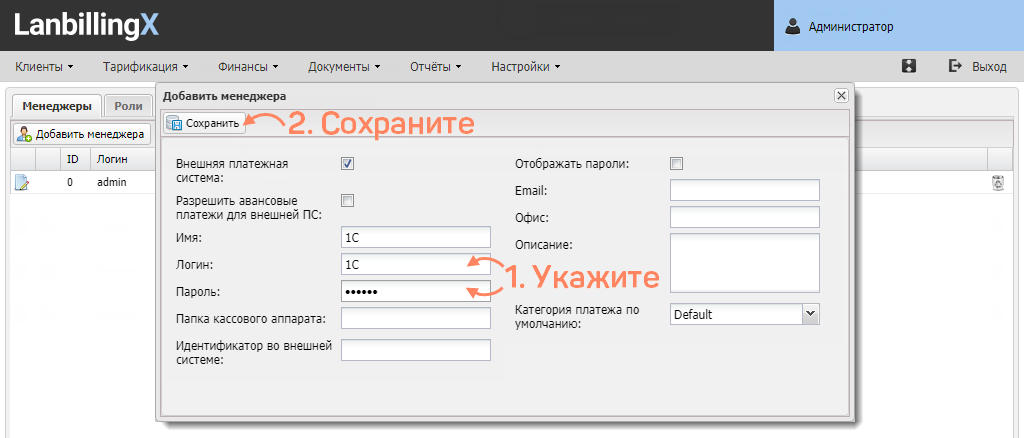Toggle Отображать пароли checkbox

pyautogui.click(x=676, y=164)
